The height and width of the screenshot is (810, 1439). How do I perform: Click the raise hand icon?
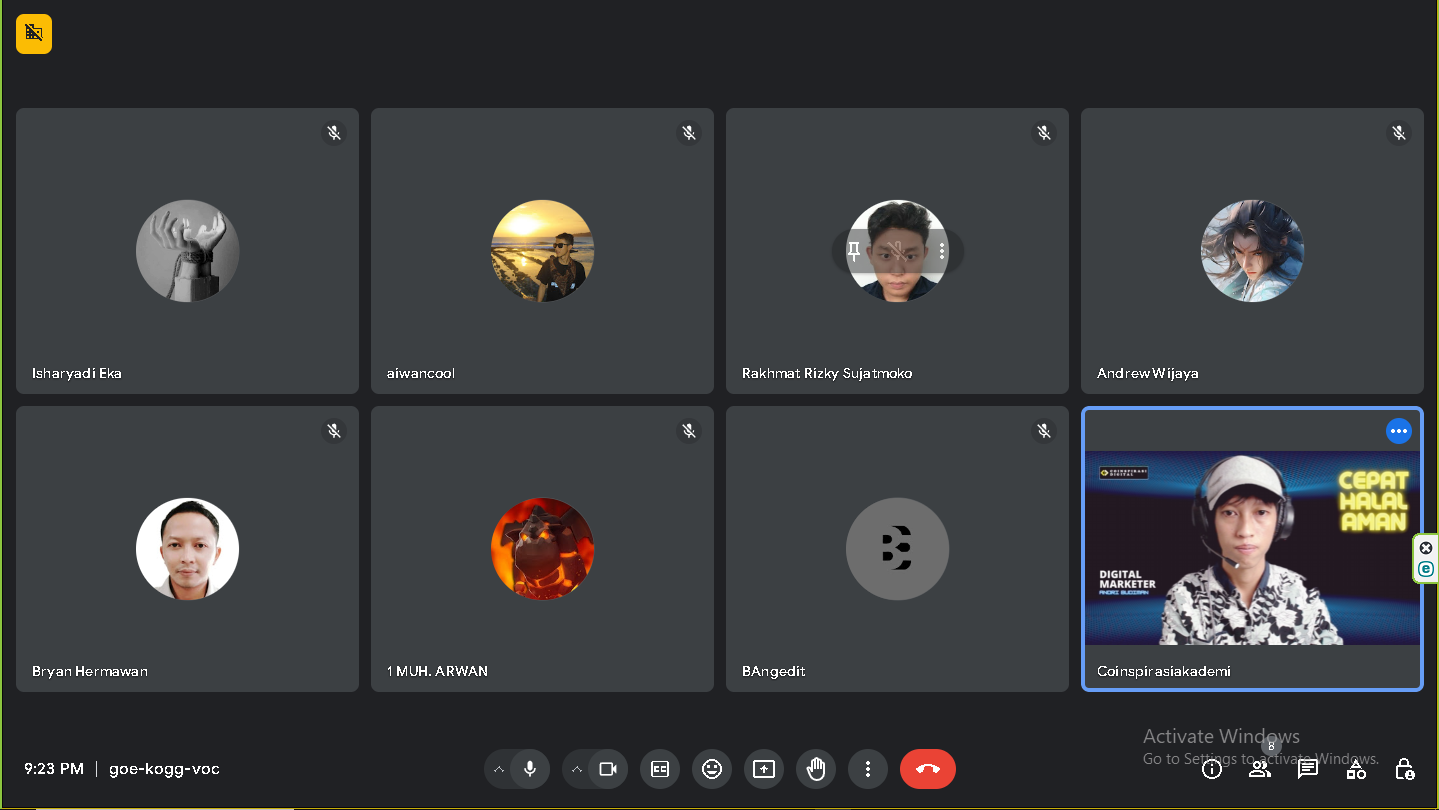(x=816, y=769)
